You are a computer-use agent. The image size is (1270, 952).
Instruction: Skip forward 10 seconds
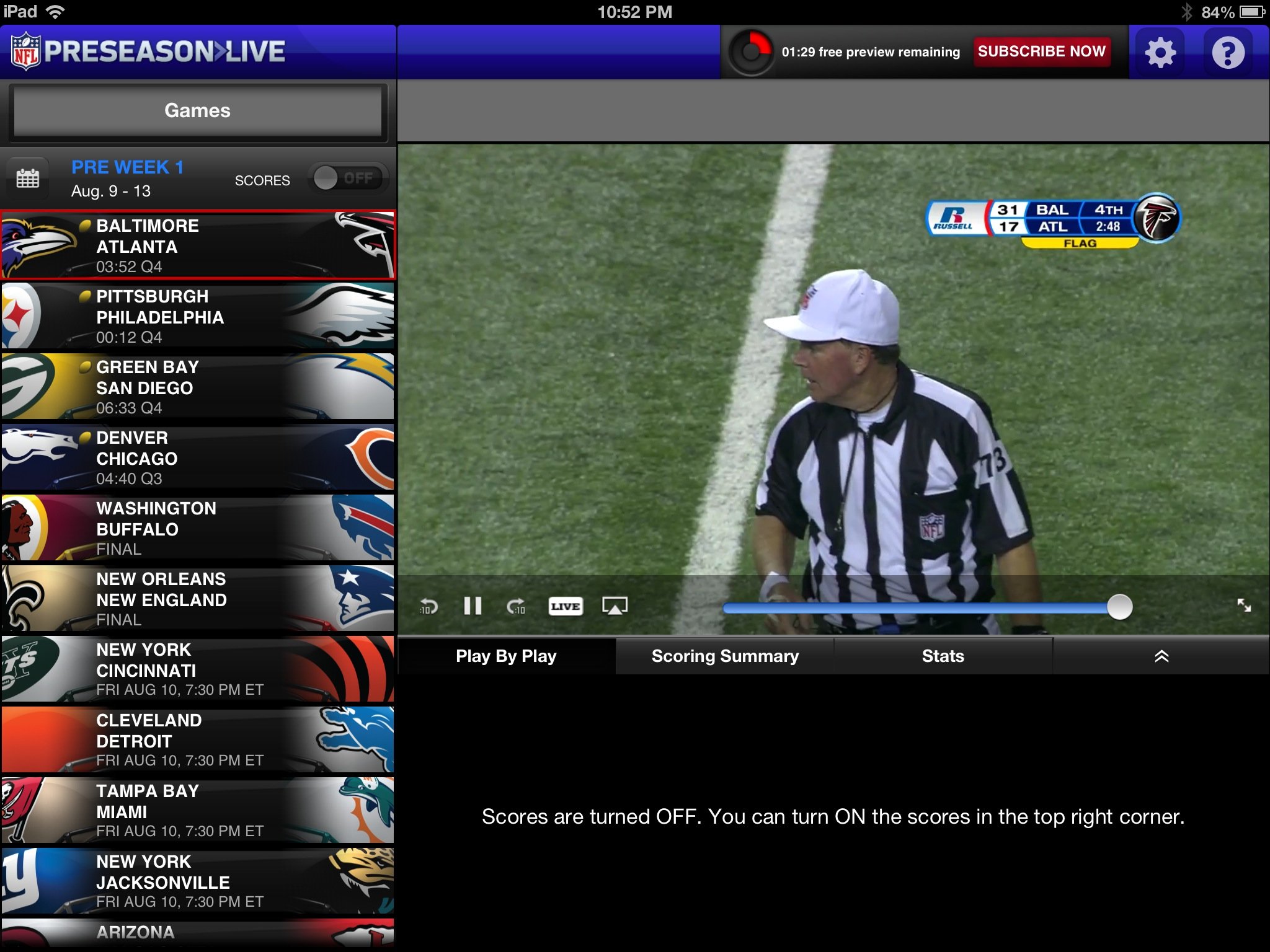click(516, 606)
